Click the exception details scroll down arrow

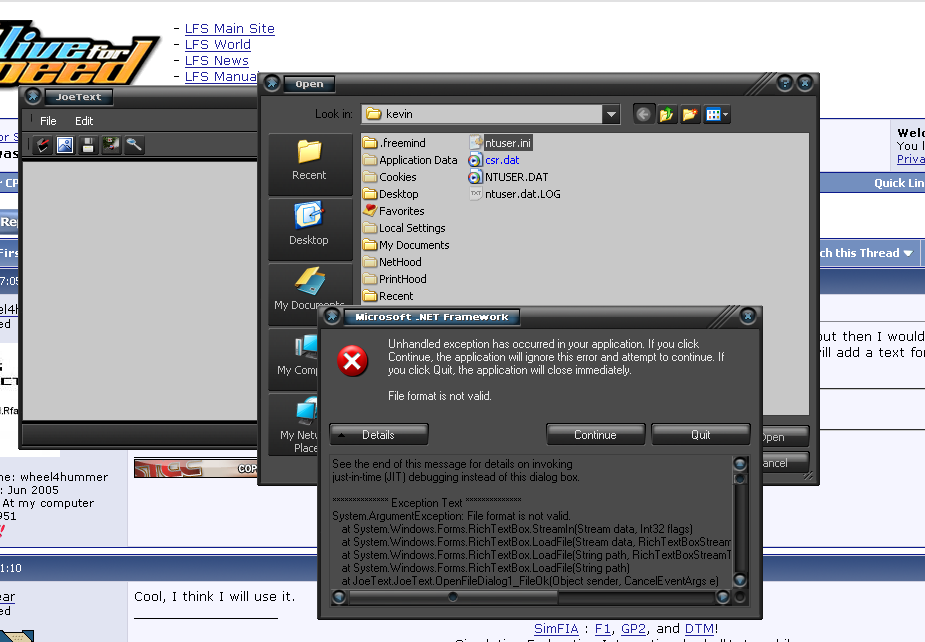point(740,579)
